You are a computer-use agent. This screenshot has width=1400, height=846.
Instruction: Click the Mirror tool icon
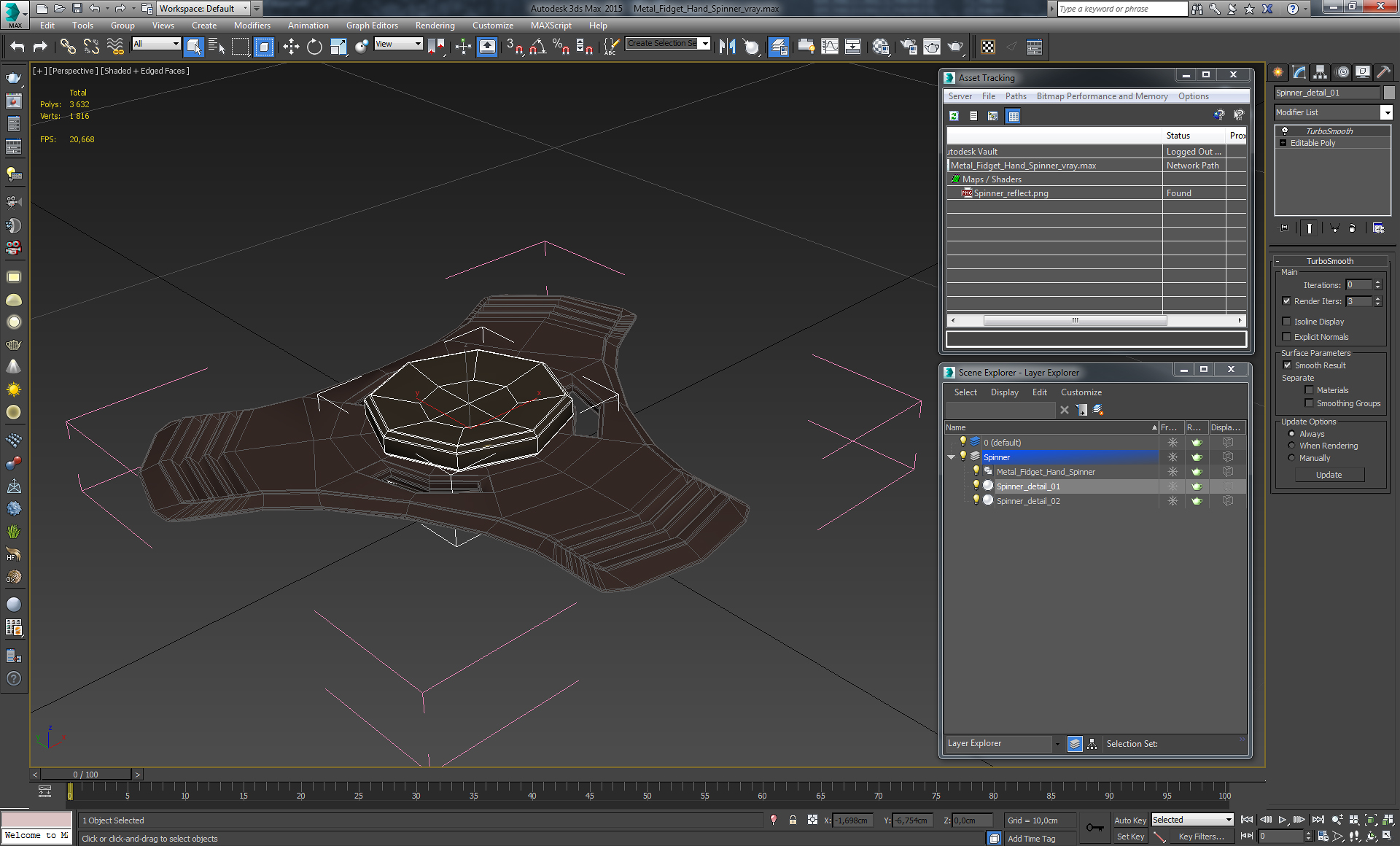[x=727, y=47]
